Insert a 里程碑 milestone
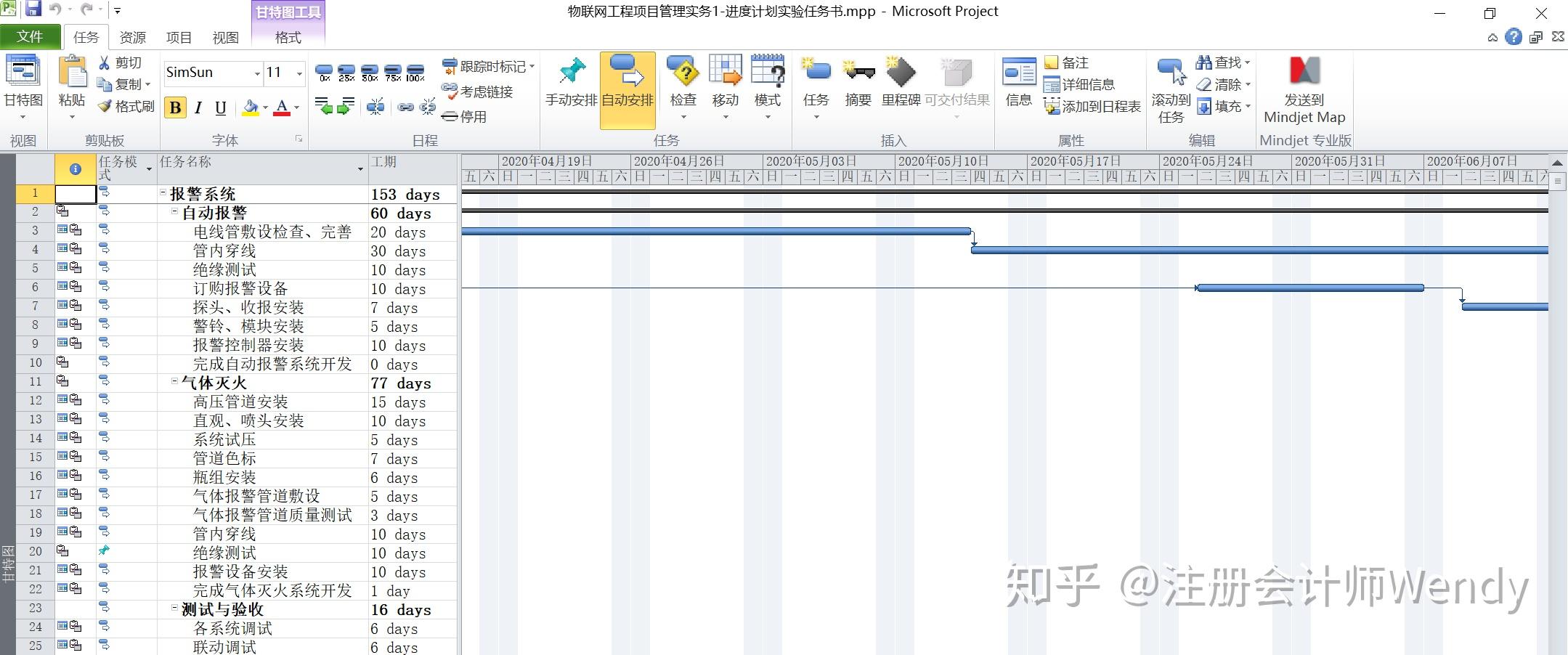1568x655 pixels. click(x=901, y=84)
